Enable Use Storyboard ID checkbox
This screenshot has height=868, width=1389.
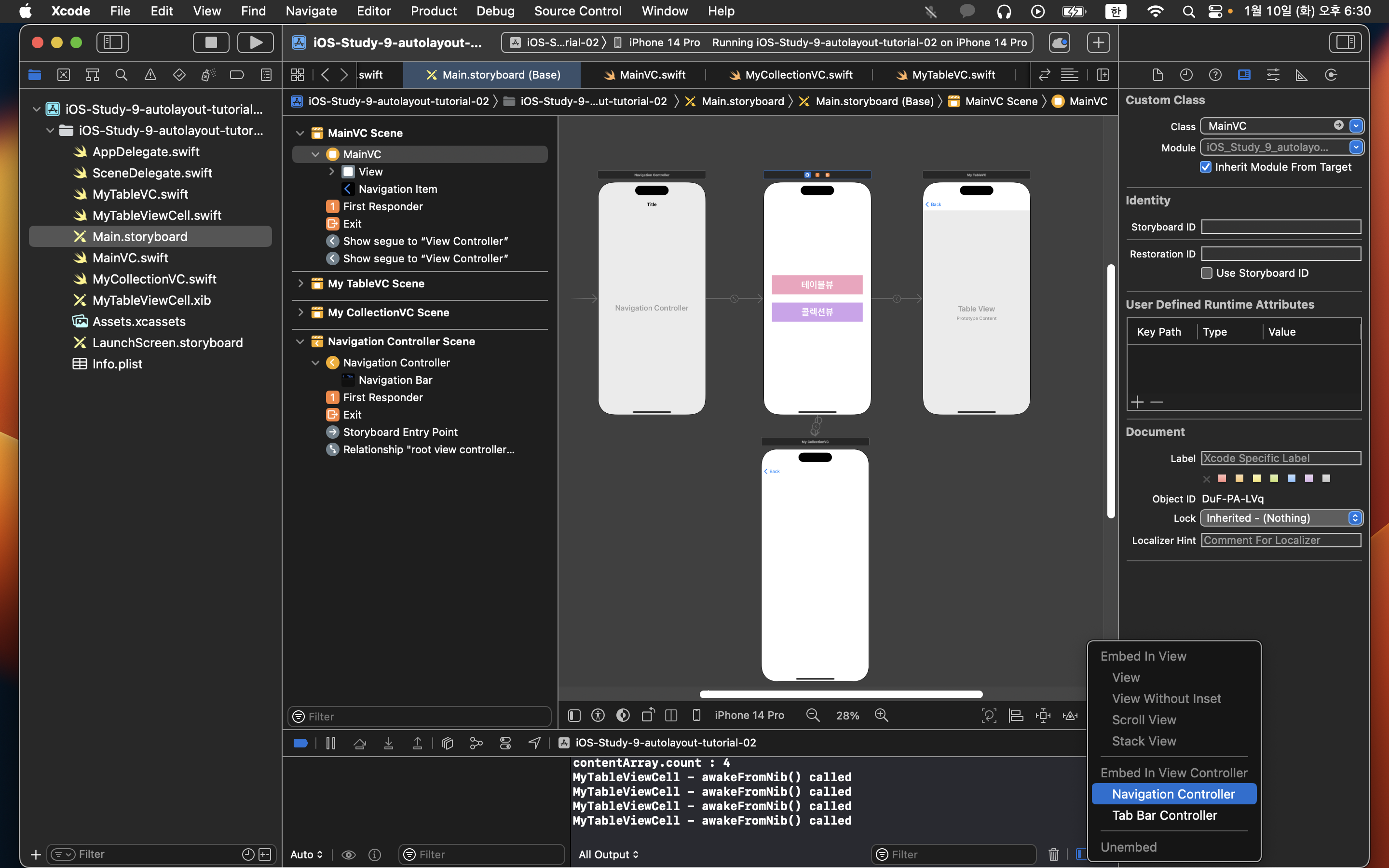tap(1207, 273)
